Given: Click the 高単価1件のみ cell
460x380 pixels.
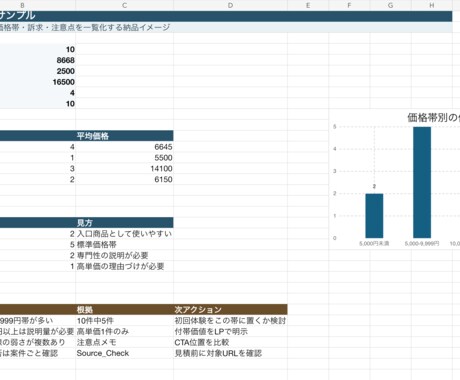Looking at the screenshot, I should (x=124, y=331).
